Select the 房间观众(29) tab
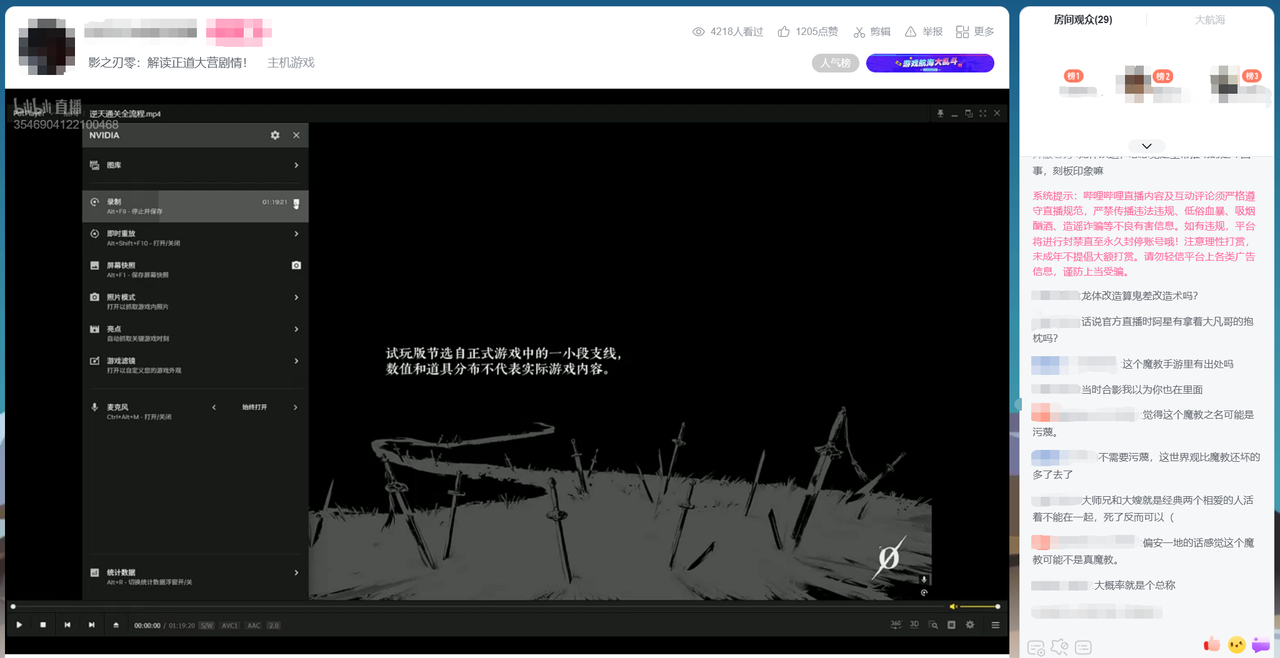 [1083, 20]
